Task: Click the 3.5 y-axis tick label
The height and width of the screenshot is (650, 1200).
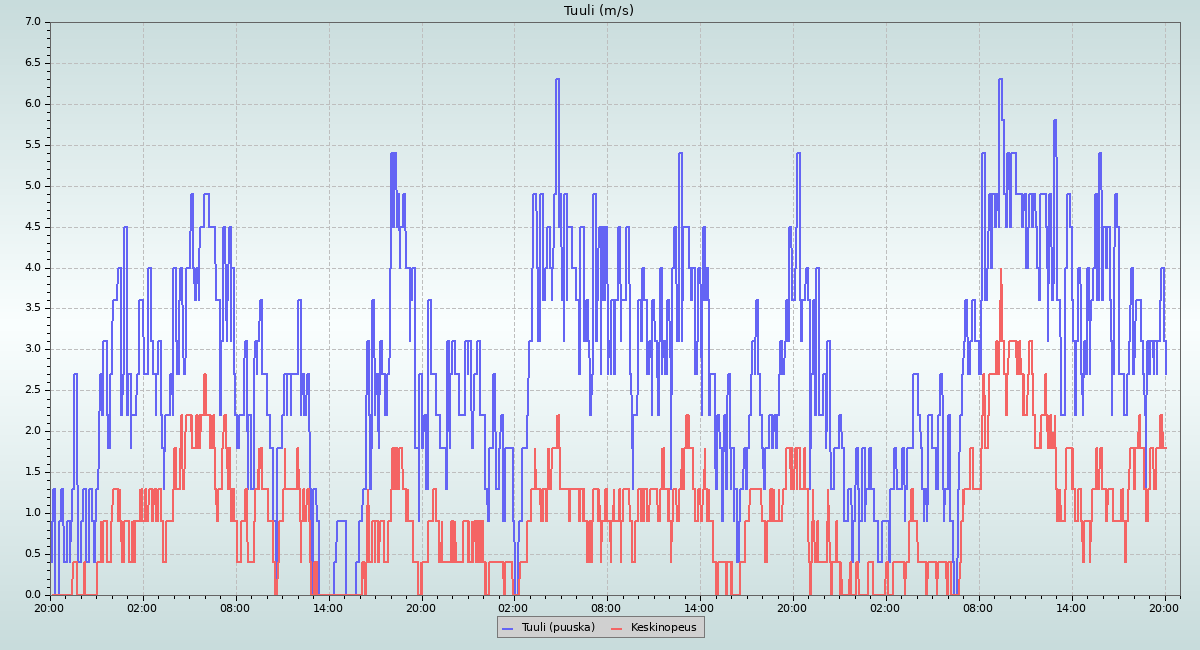Action: pos(32,309)
